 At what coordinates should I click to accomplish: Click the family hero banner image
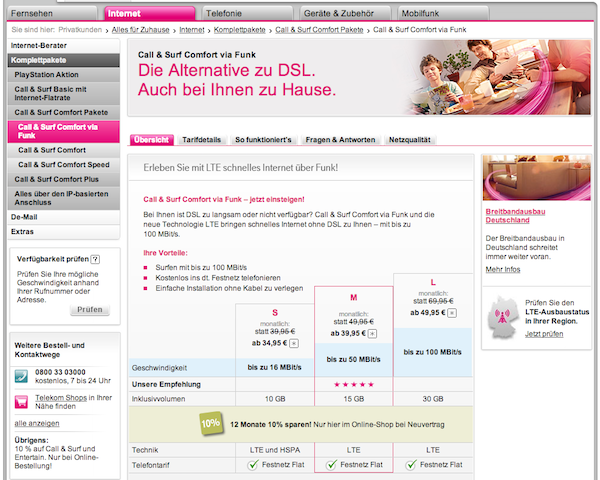coord(496,77)
